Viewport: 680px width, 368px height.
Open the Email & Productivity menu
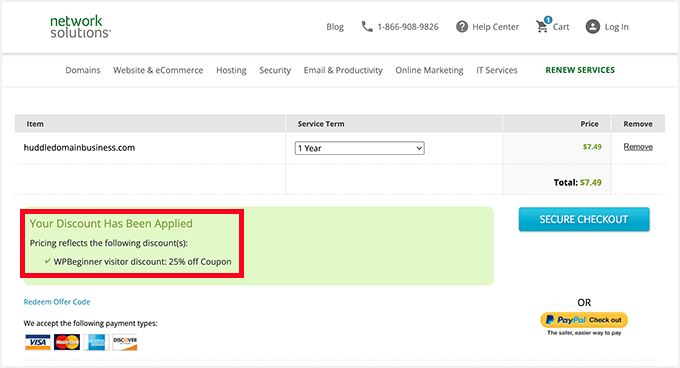pyautogui.click(x=343, y=70)
